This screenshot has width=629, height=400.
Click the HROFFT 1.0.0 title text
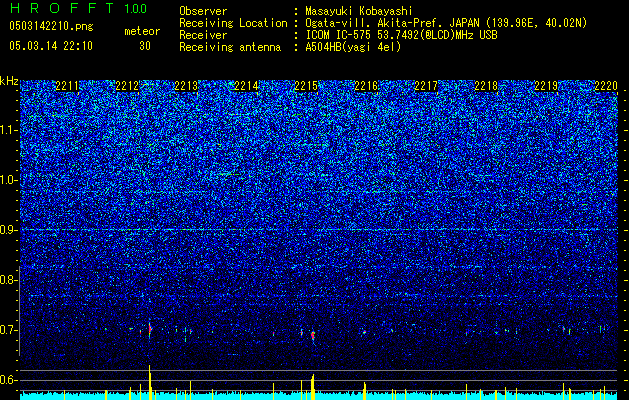(78, 8)
